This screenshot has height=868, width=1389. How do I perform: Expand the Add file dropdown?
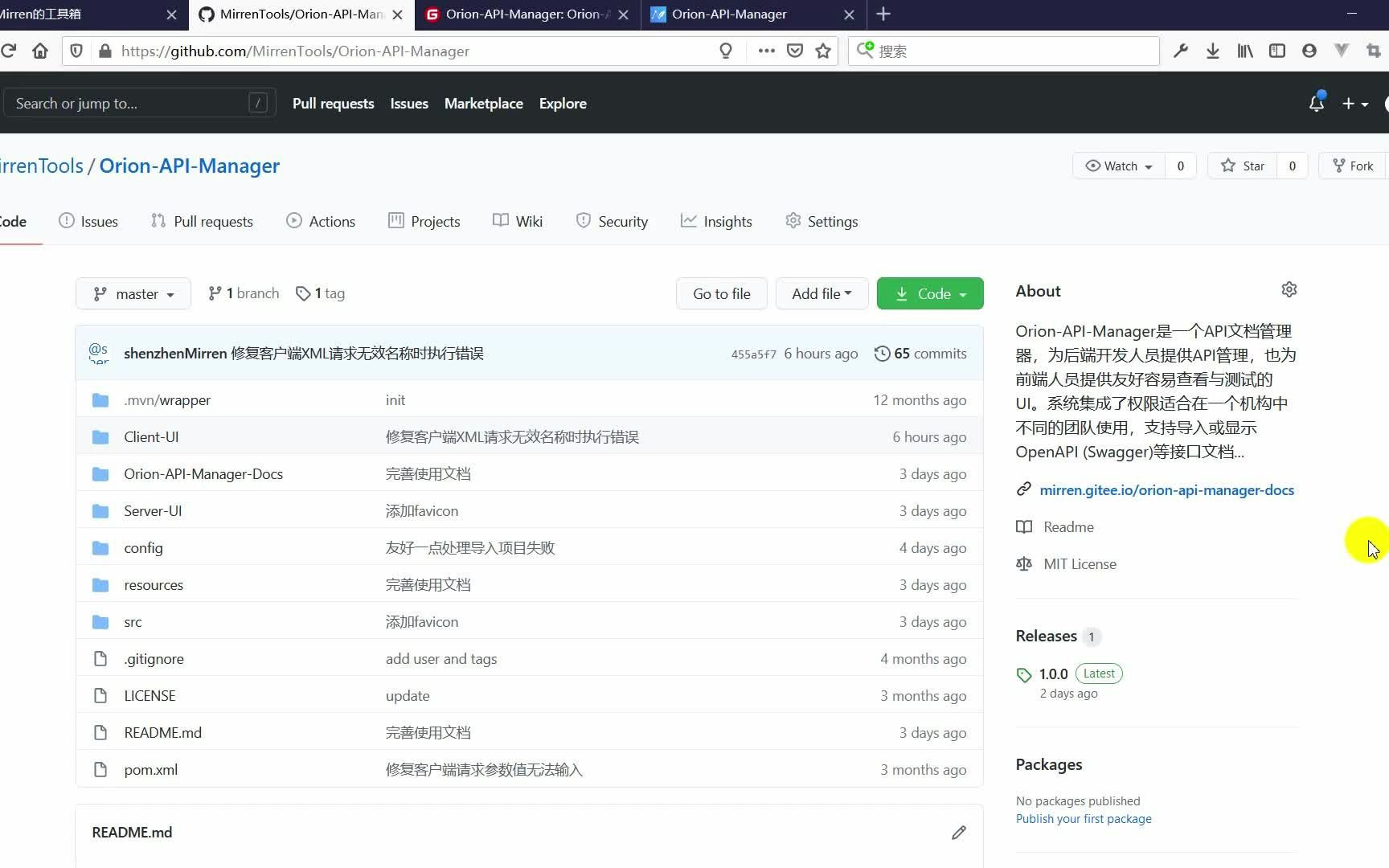click(x=821, y=293)
